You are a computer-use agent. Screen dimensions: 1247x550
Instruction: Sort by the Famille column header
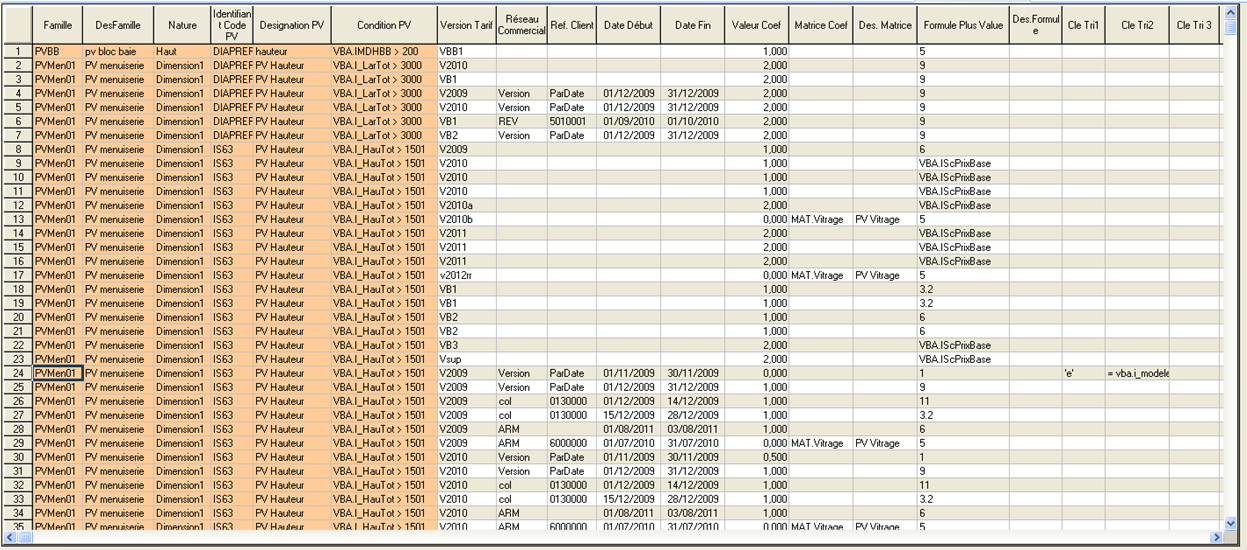coord(57,24)
